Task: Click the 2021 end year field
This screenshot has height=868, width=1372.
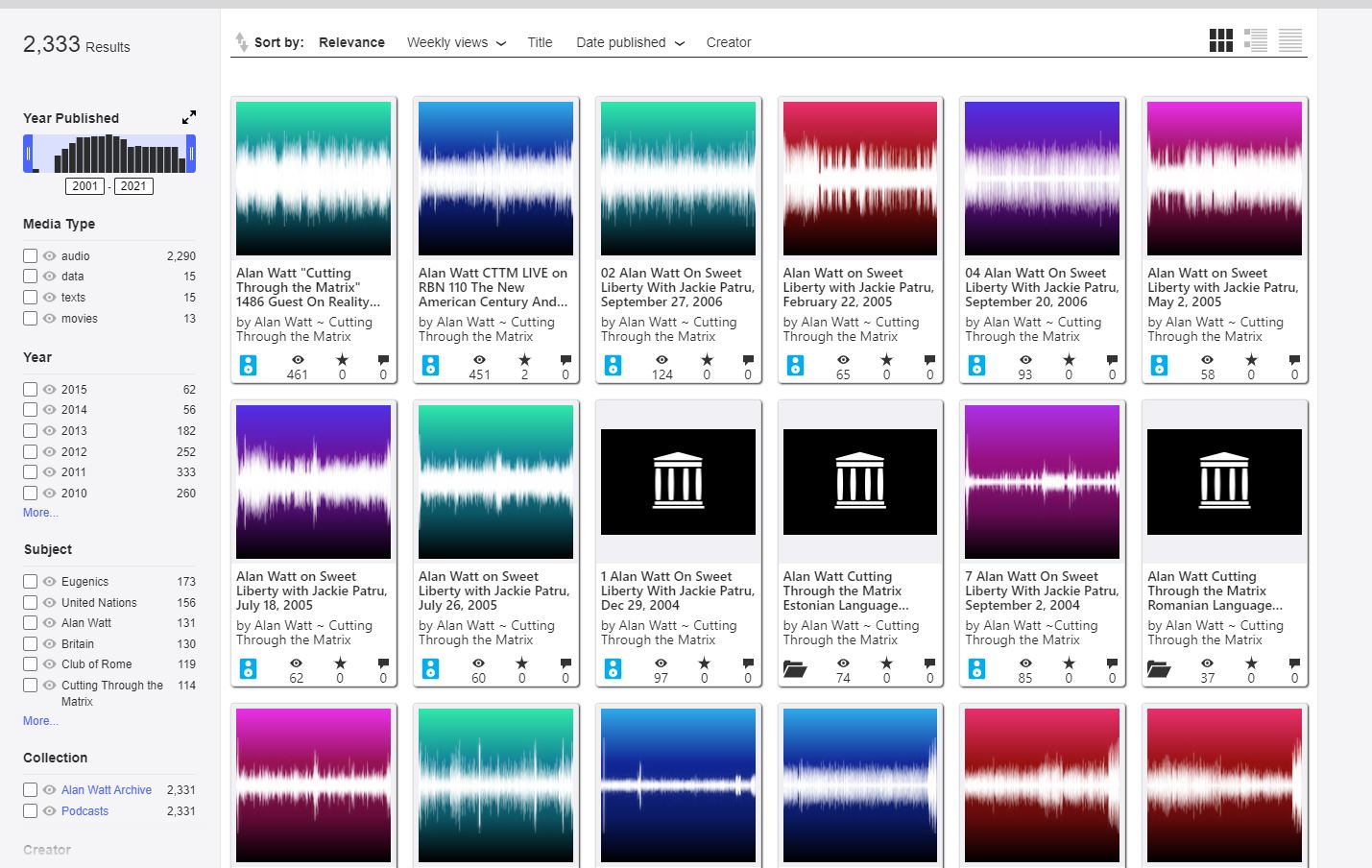Action: coord(133,186)
